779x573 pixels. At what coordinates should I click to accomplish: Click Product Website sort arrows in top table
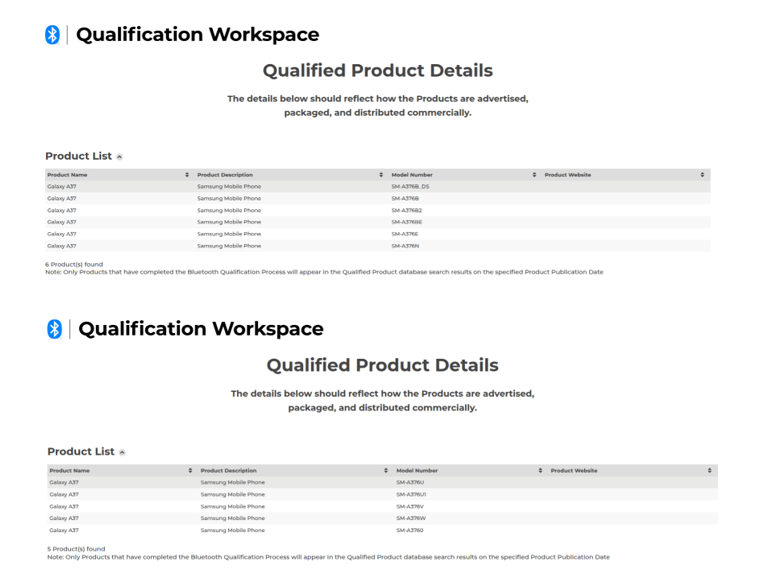[x=702, y=175]
